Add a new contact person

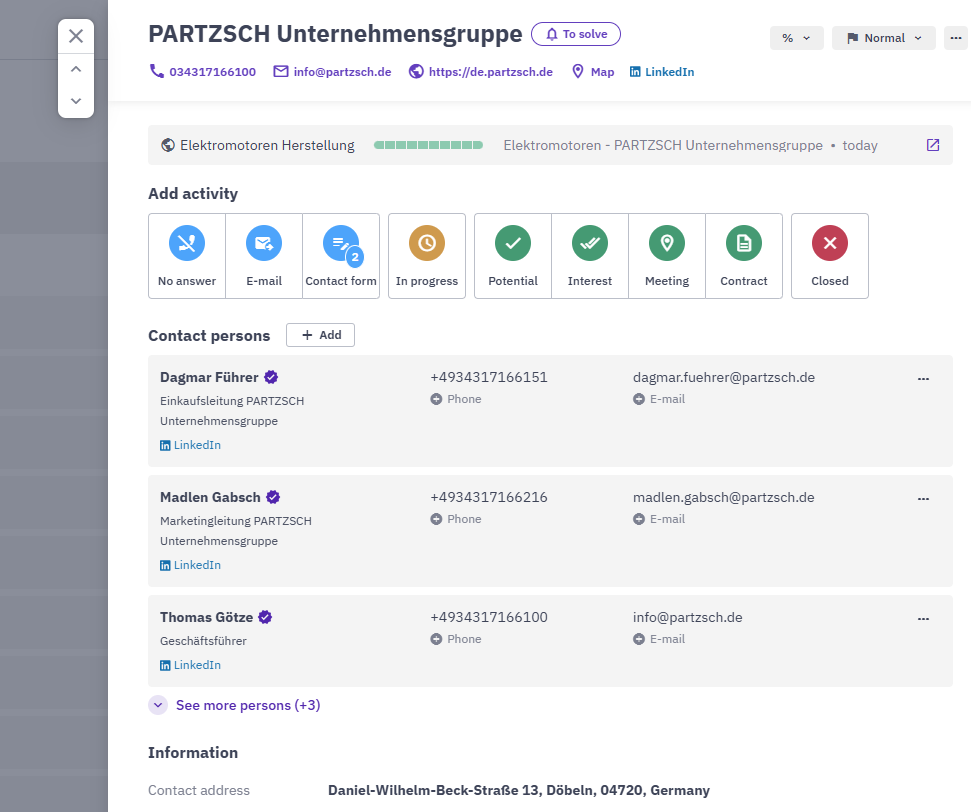coord(320,335)
